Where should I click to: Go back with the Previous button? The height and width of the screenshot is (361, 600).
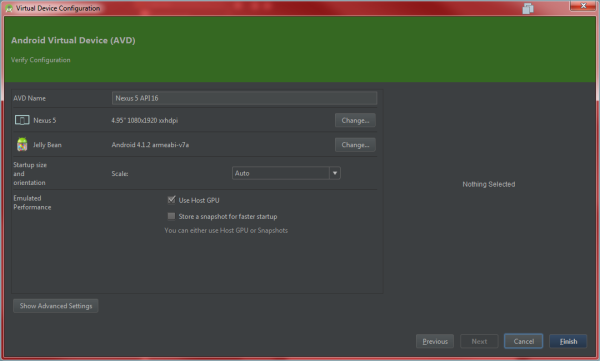coord(435,341)
